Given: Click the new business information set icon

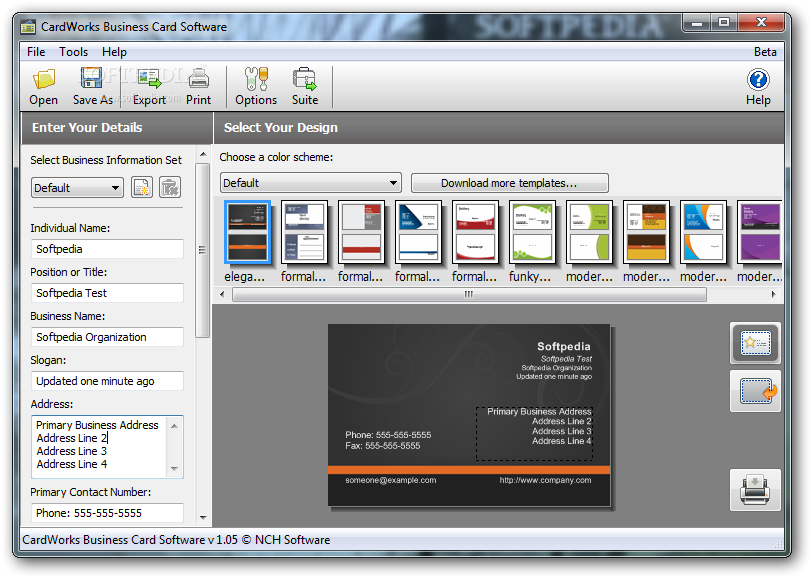Looking at the screenshot, I should point(142,187).
